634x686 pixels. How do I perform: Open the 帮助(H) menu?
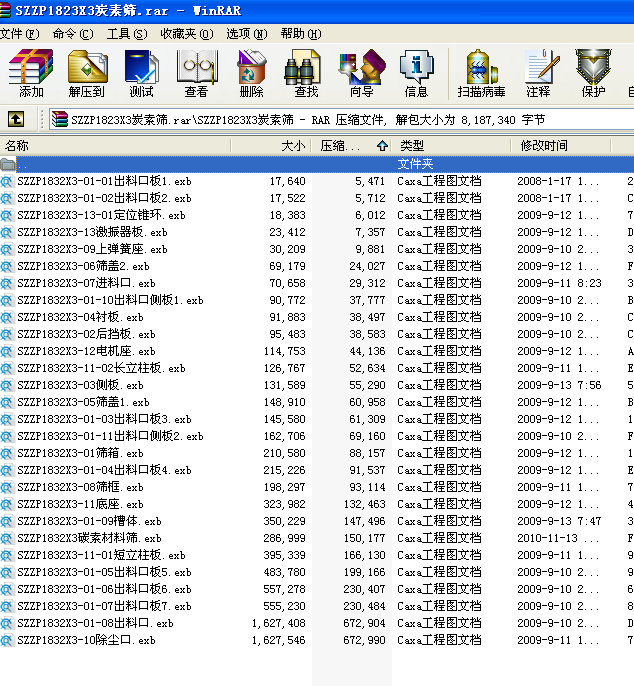301,34
